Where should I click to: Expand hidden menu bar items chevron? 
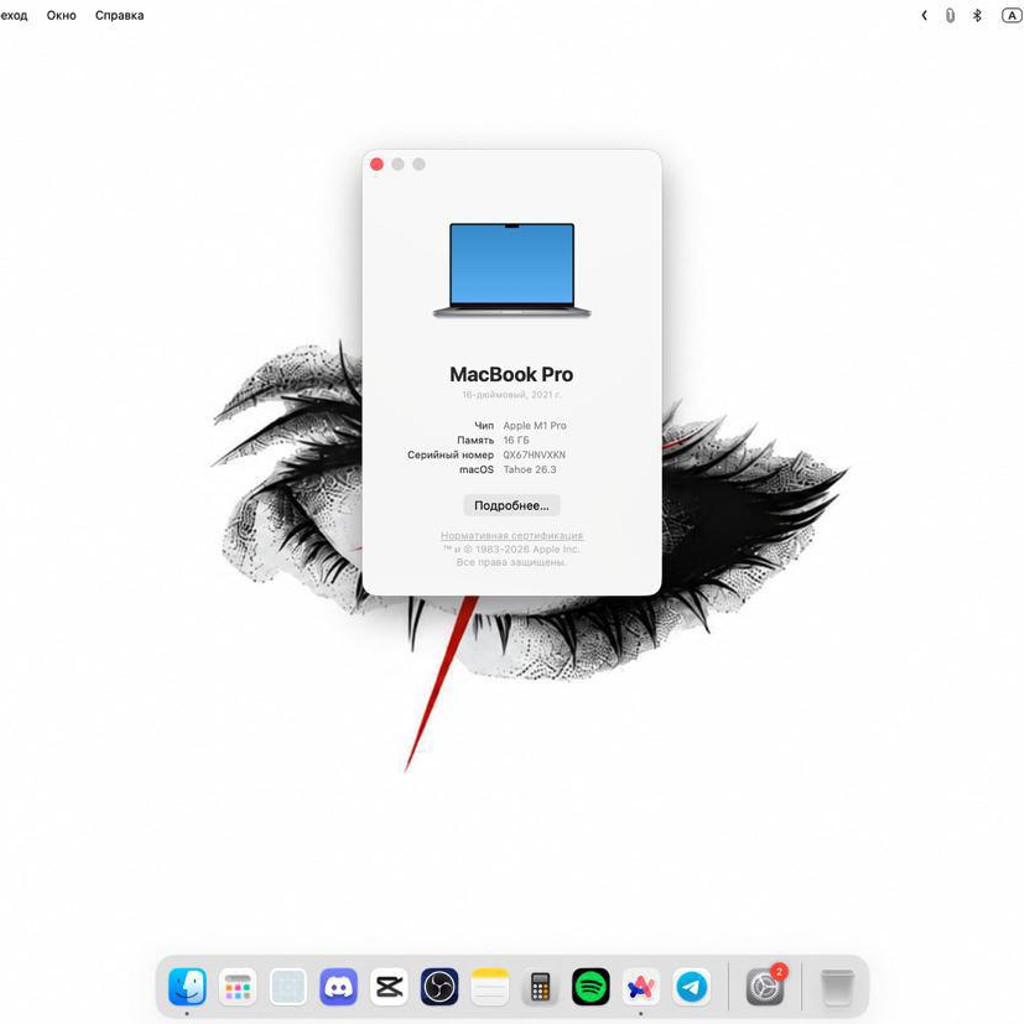click(x=924, y=15)
